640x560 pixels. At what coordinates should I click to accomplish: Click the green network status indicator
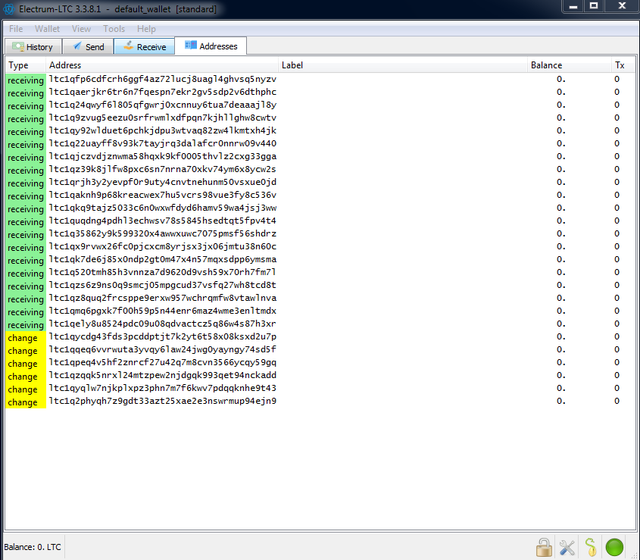[614, 547]
